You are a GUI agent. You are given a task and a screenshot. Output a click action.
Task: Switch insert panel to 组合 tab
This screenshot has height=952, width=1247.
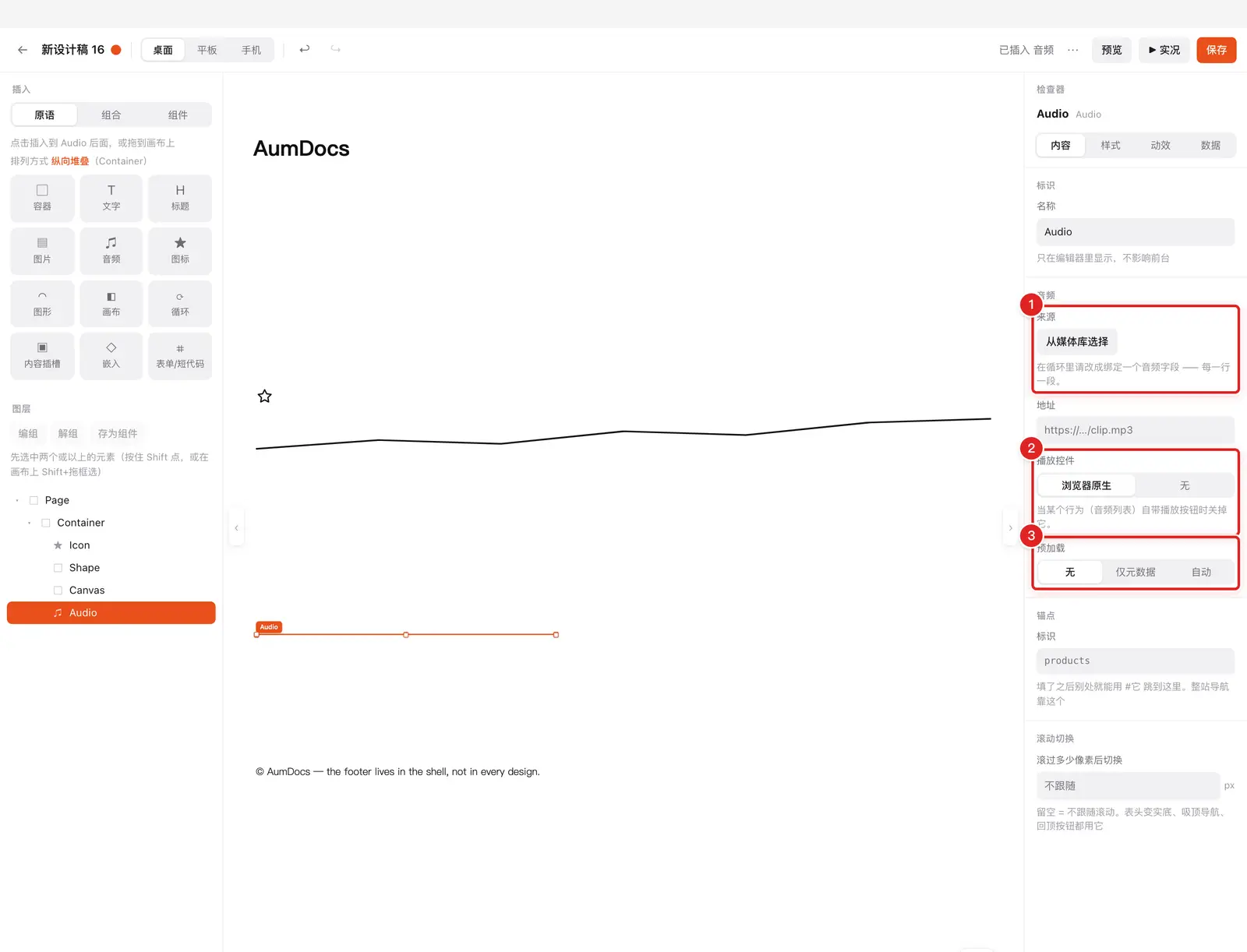tap(111, 115)
